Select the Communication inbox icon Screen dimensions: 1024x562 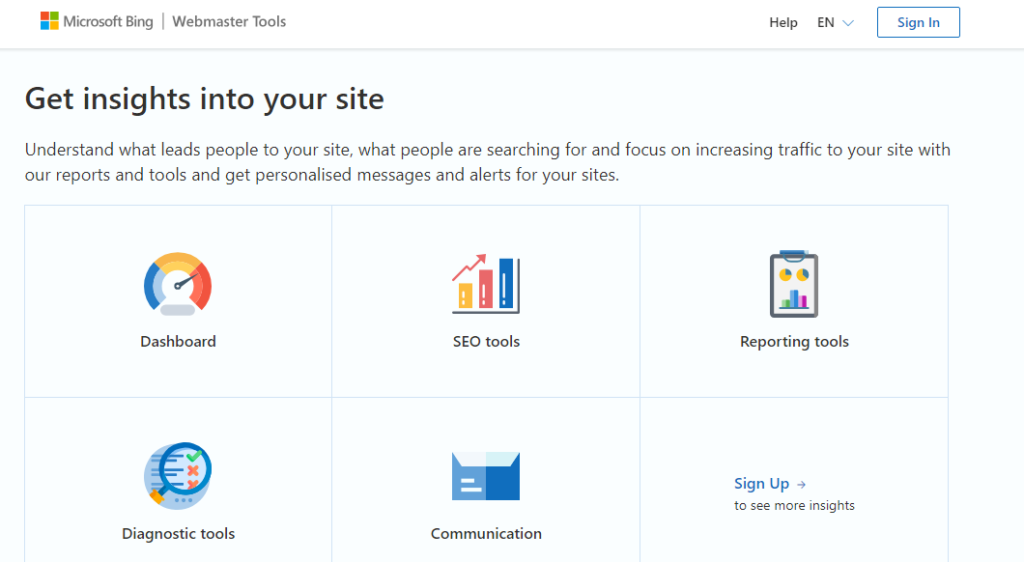pyautogui.click(x=486, y=476)
